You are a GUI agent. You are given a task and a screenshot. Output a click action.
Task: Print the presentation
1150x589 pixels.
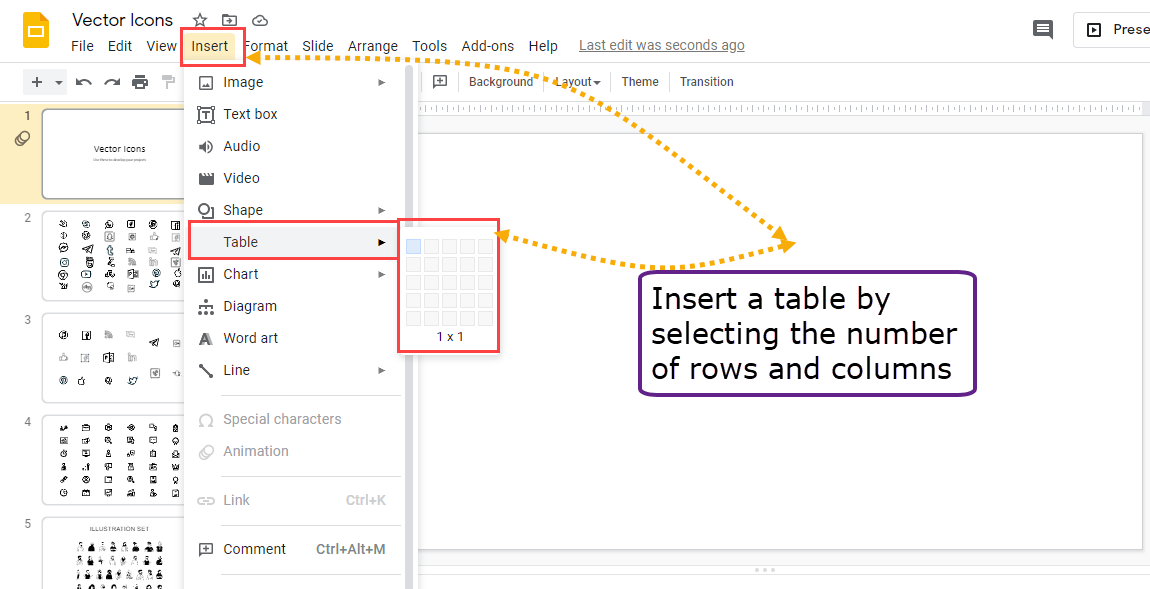140,82
